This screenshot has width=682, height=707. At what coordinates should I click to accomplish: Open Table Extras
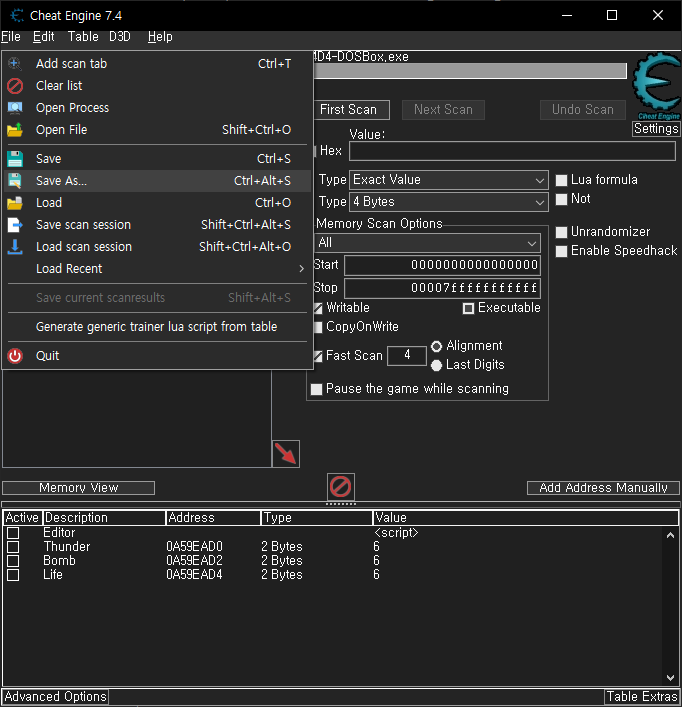tap(642, 697)
